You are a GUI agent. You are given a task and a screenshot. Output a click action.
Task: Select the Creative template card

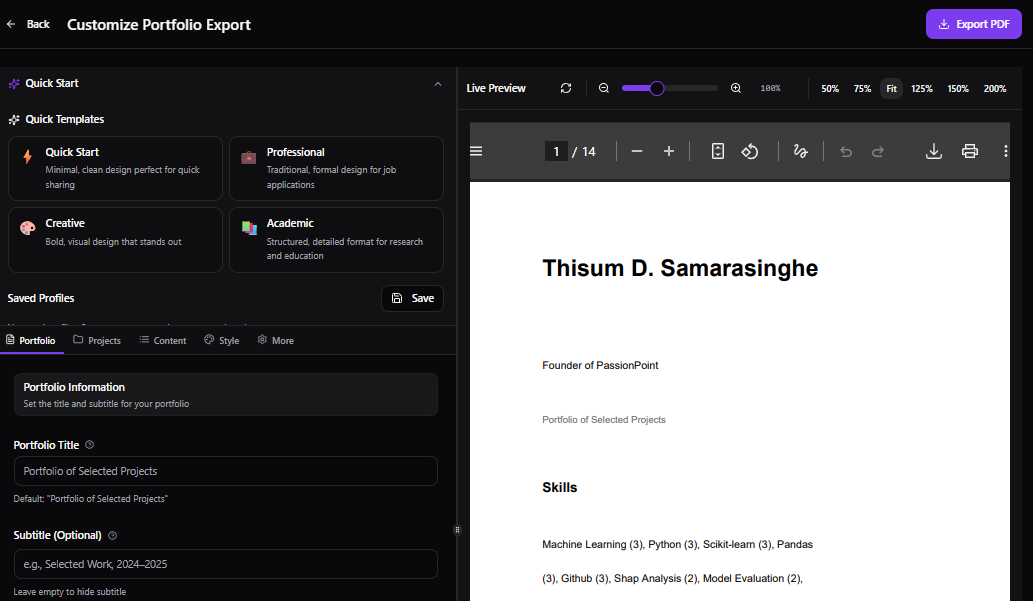(115, 240)
